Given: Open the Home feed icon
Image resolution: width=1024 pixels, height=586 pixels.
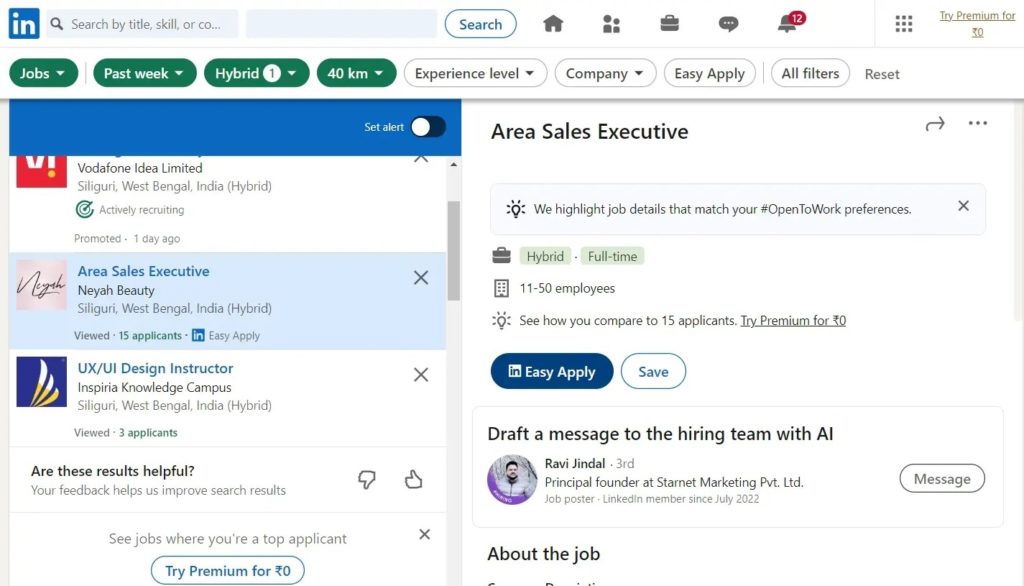Looking at the screenshot, I should tap(553, 22).
